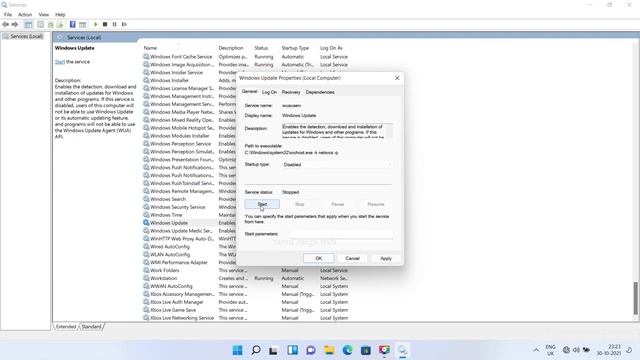Open File Explorer from the taskbar

[329, 350]
